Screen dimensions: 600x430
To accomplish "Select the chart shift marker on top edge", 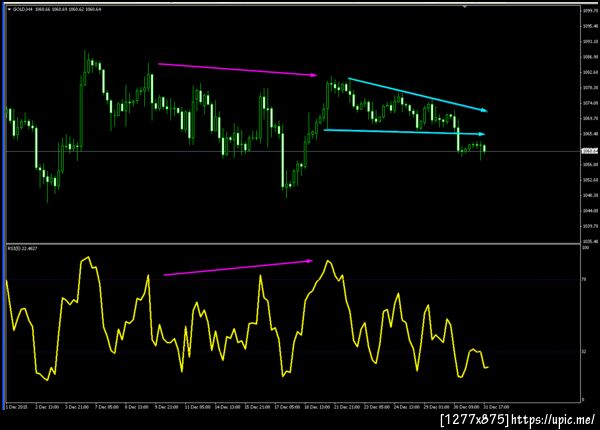I will [465, 7].
